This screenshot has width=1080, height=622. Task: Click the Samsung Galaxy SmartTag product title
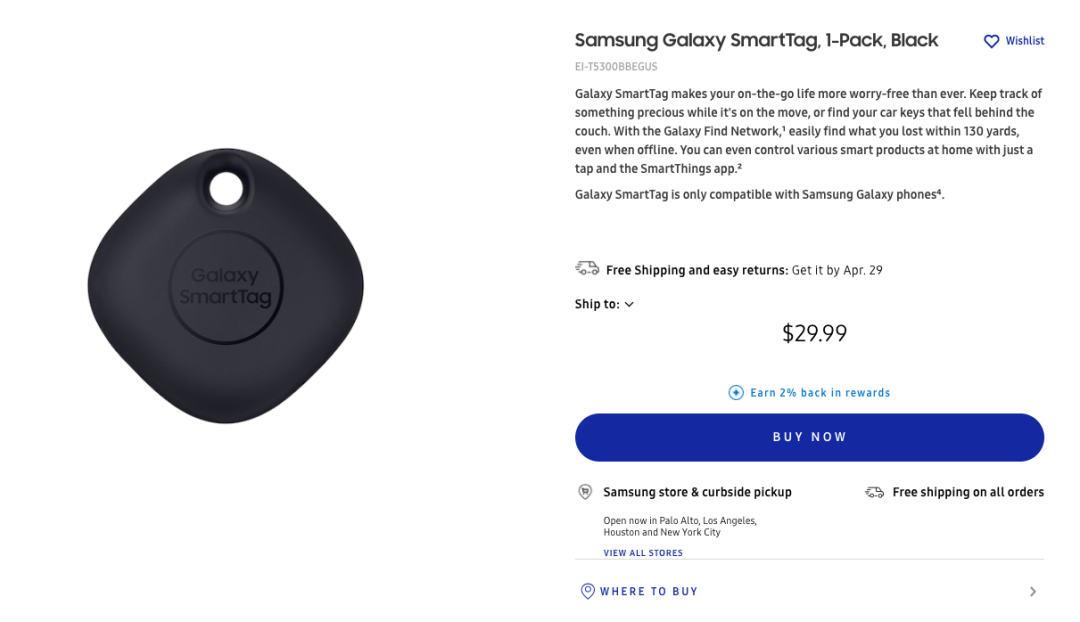[756, 40]
